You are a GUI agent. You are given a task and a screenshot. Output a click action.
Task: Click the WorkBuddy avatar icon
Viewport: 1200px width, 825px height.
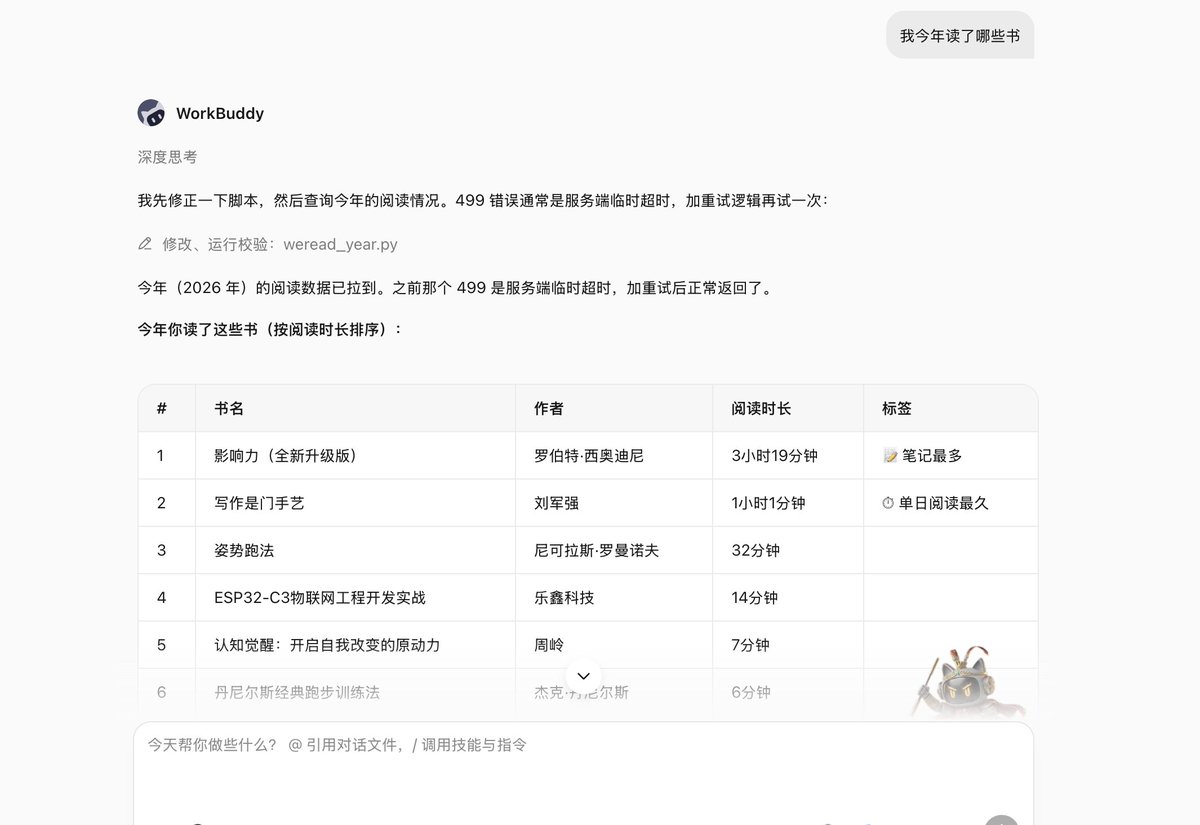(x=151, y=113)
